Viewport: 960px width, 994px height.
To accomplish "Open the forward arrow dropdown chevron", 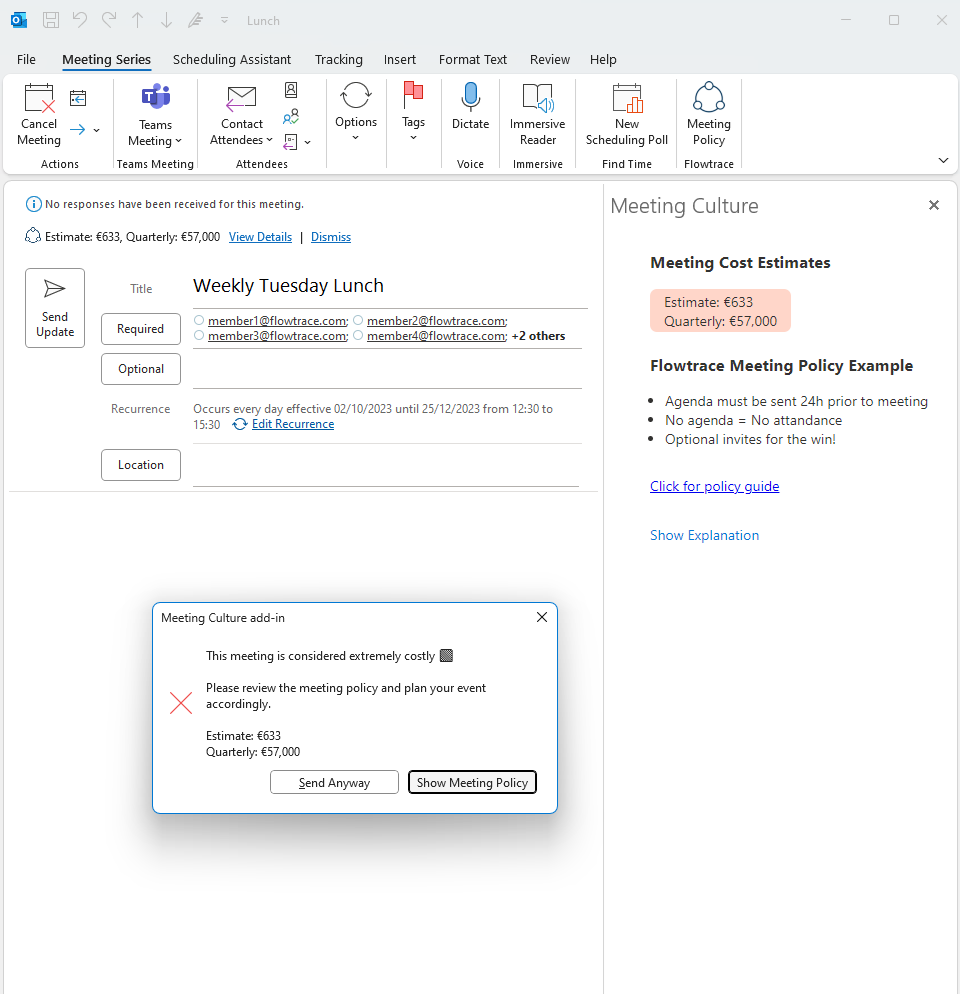I will [x=96, y=130].
